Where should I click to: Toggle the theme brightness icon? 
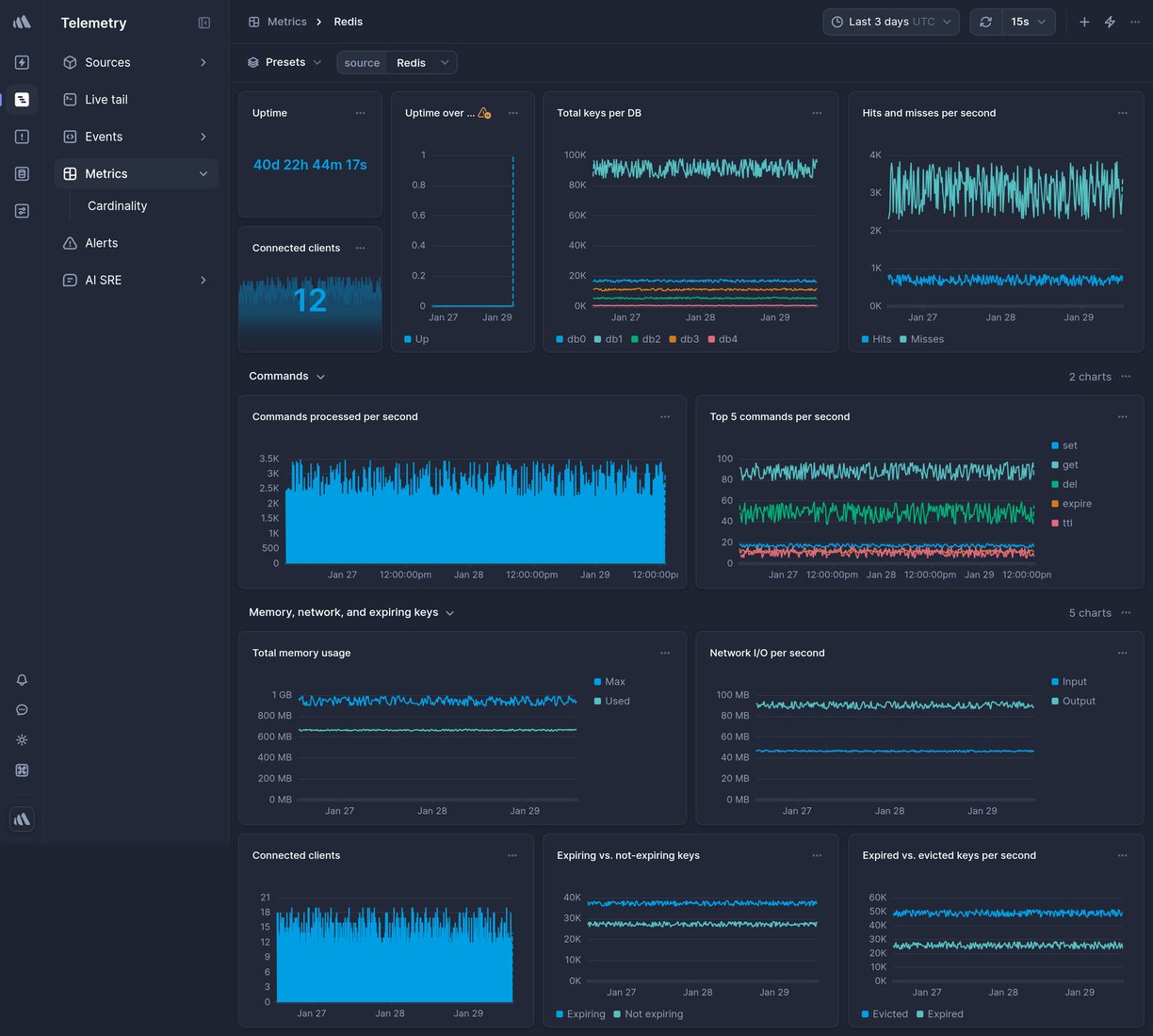tap(22, 739)
